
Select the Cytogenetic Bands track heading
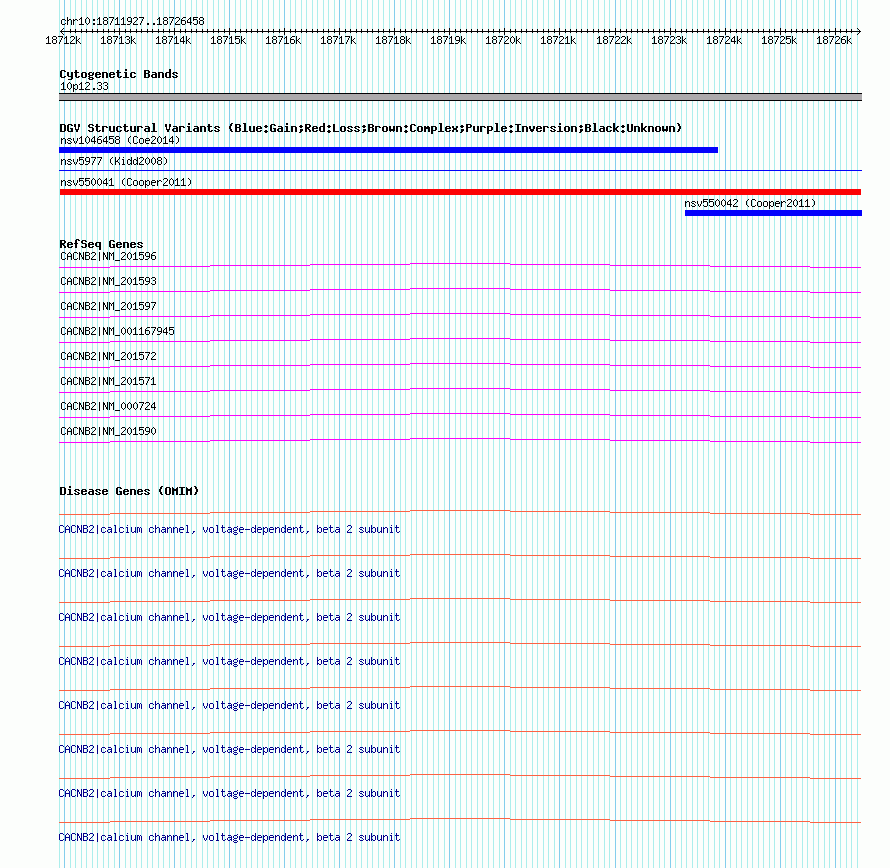(119, 74)
